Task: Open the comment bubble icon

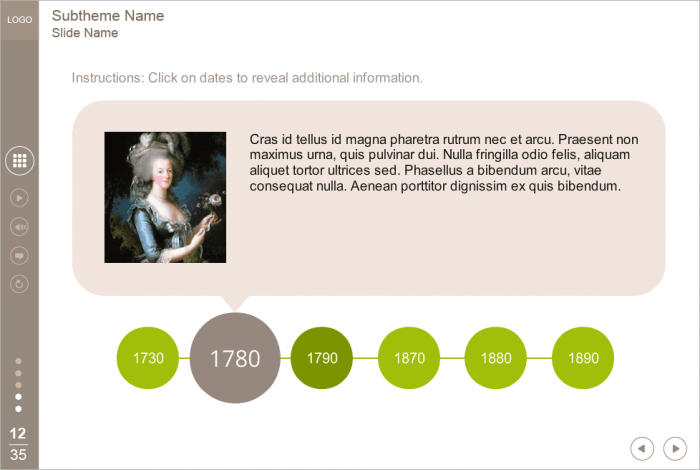Action: 19,255
